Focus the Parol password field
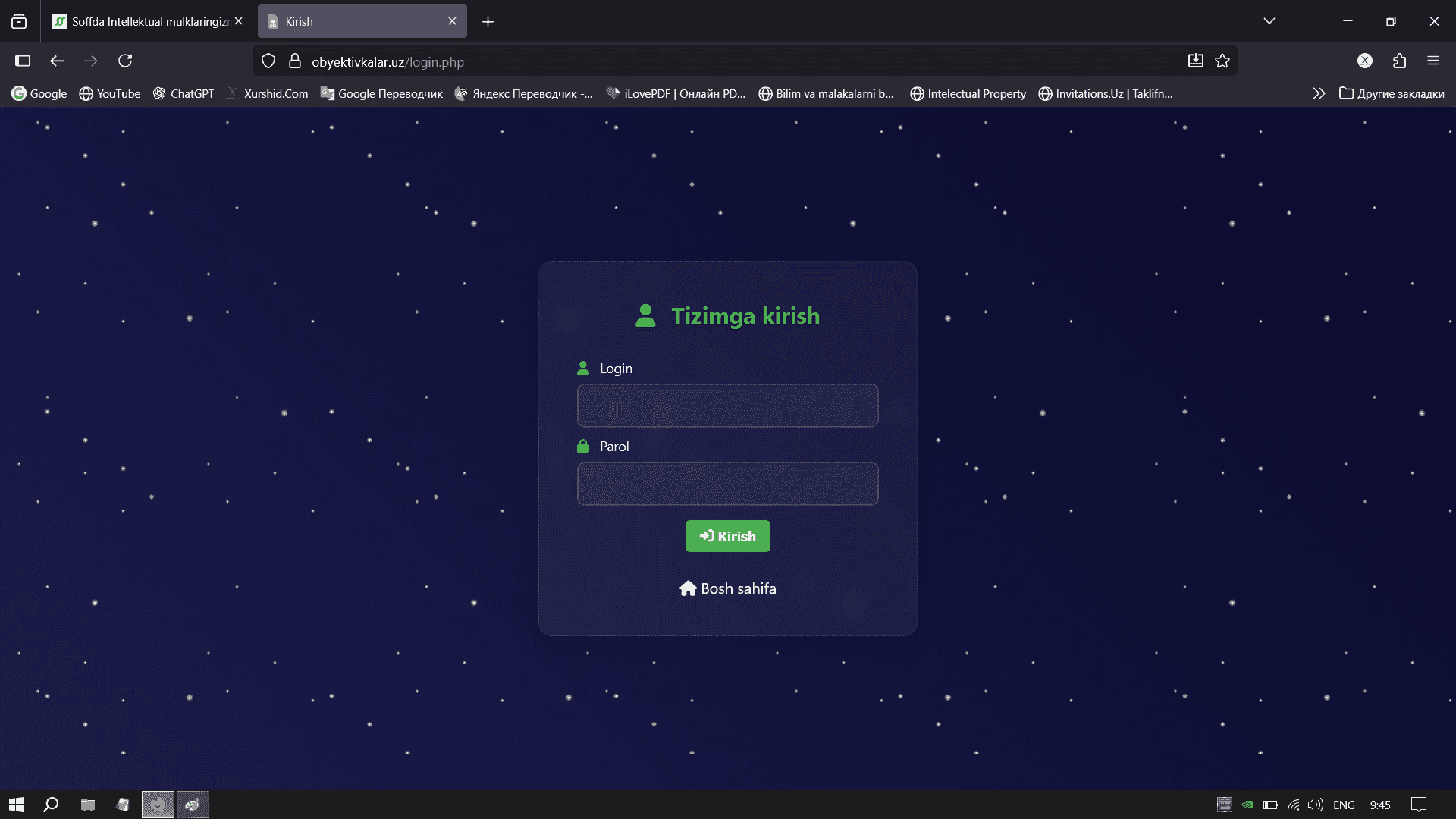 click(x=727, y=484)
